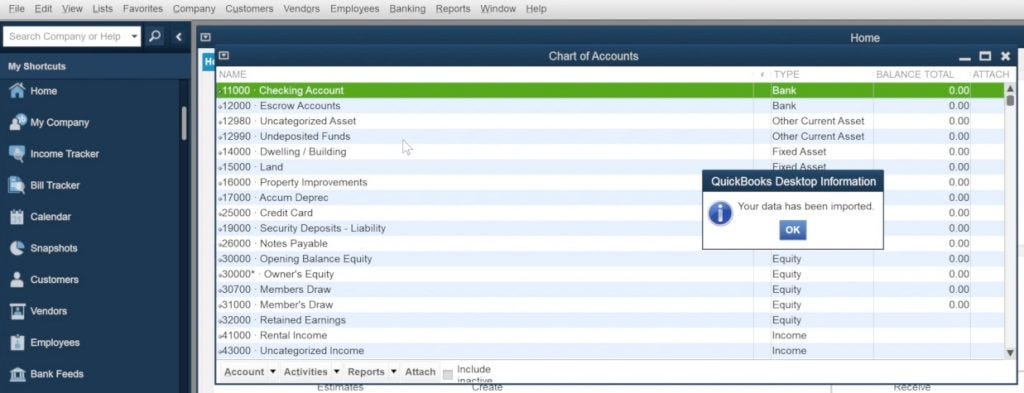Open the Bank Feeds icon
Image resolution: width=1024 pixels, height=393 pixels.
(18, 374)
